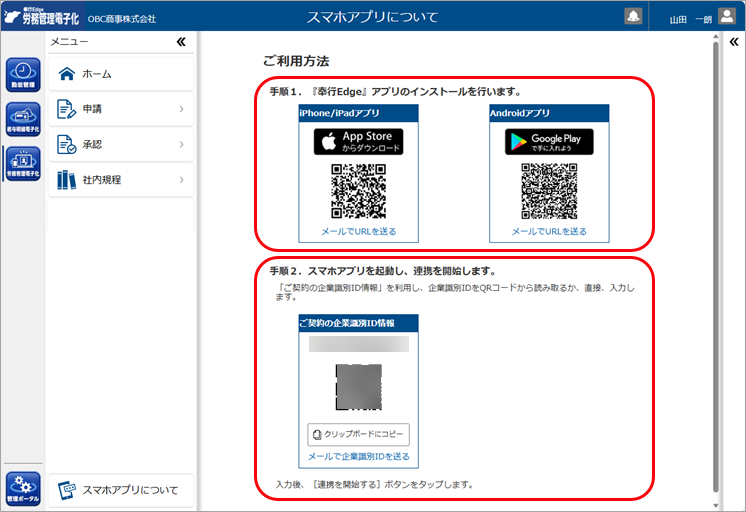The width and height of the screenshot is (746, 512).
Task: Click メールで企業識別IDを送る link
Action: (x=358, y=456)
